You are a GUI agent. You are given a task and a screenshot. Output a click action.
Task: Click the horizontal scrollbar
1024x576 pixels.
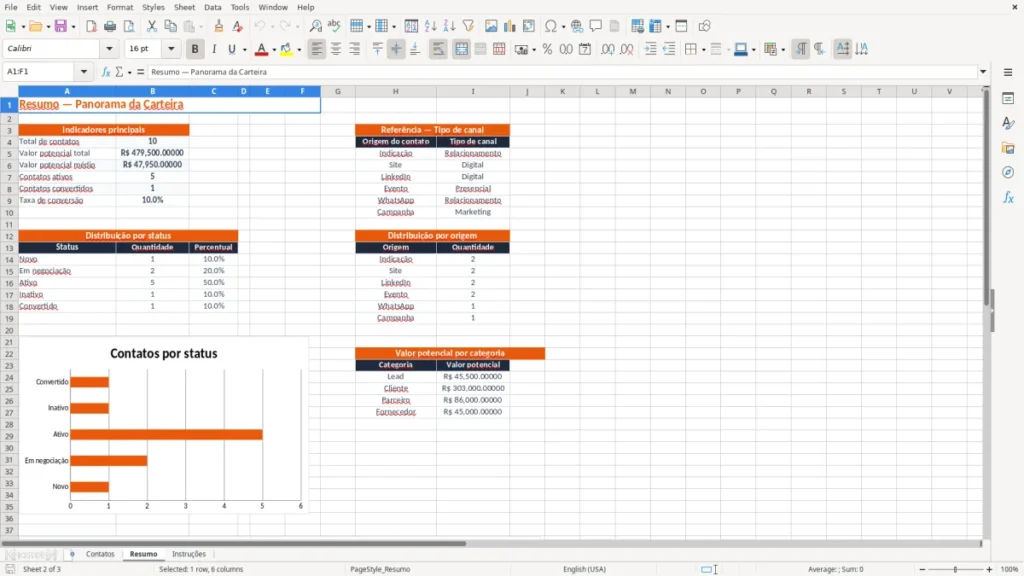(234, 543)
